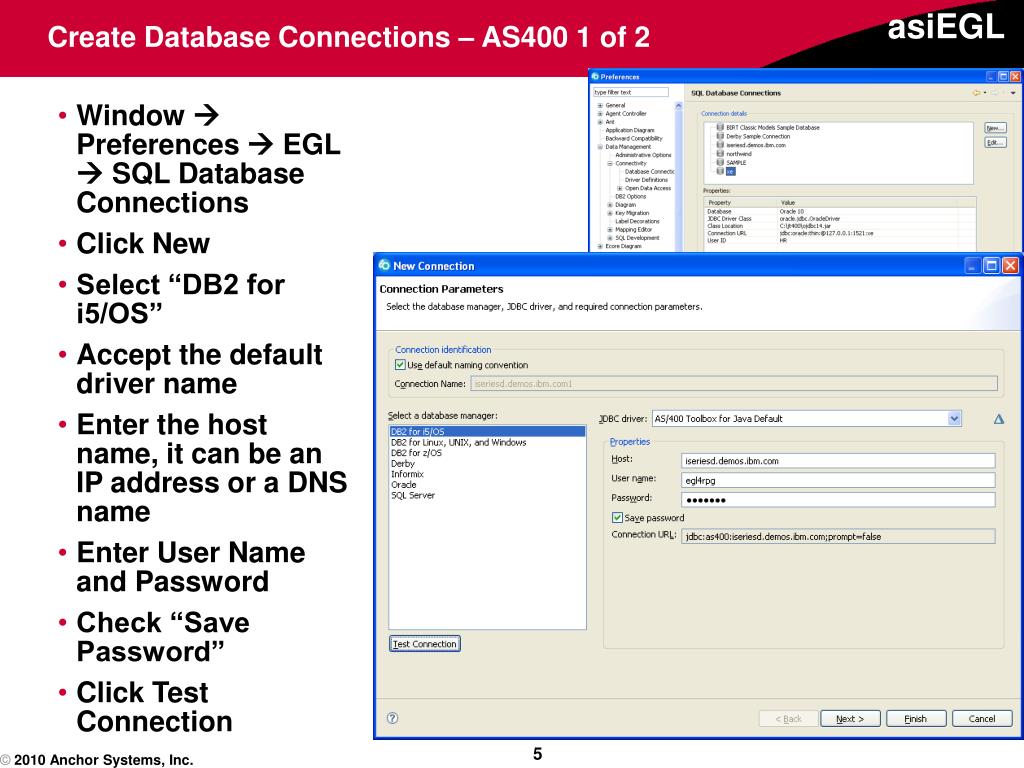Click the BIRT Classic Models database icon
The width and height of the screenshot is (1024, 768).
(x=720, y=127)
